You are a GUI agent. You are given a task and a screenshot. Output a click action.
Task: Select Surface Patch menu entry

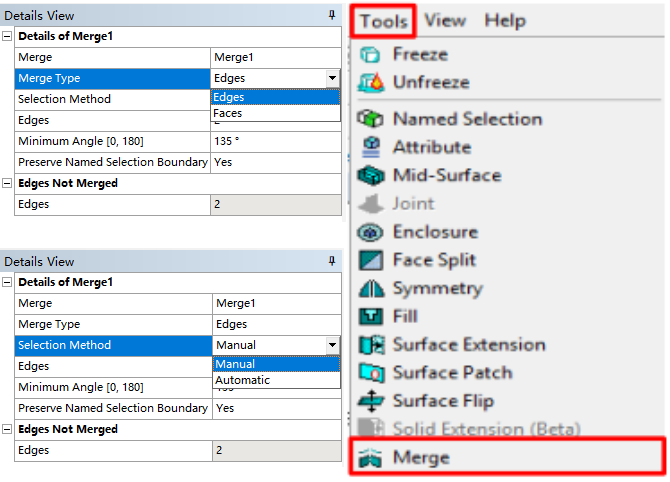453,373
